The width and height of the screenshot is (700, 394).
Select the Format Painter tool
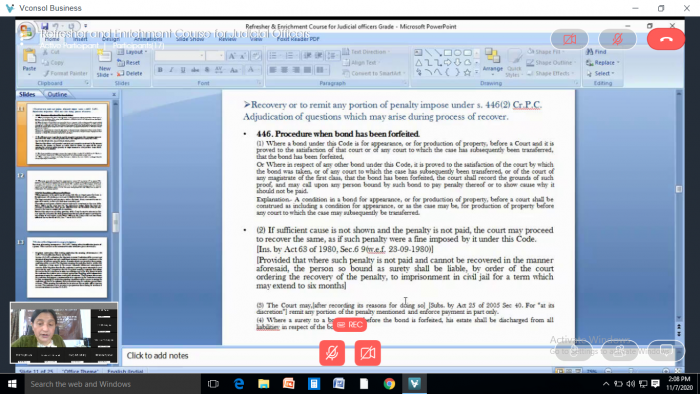[66, 73]
